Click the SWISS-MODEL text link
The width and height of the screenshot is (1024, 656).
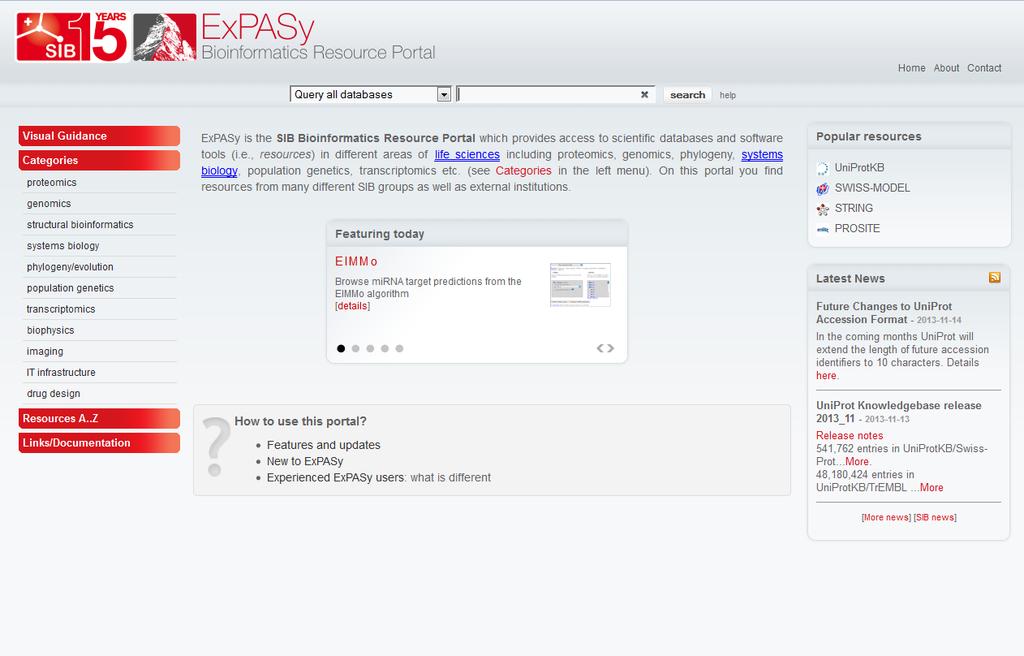872,188
